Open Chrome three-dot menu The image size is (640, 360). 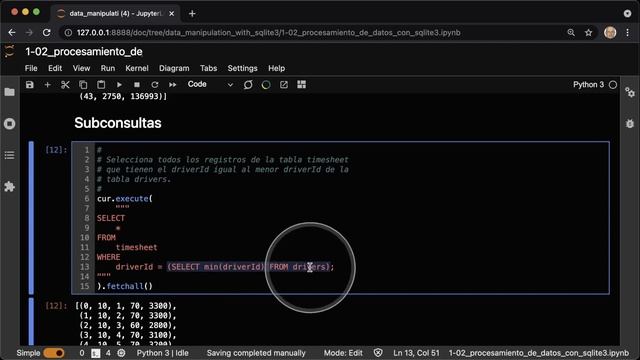tap(627, 32)
